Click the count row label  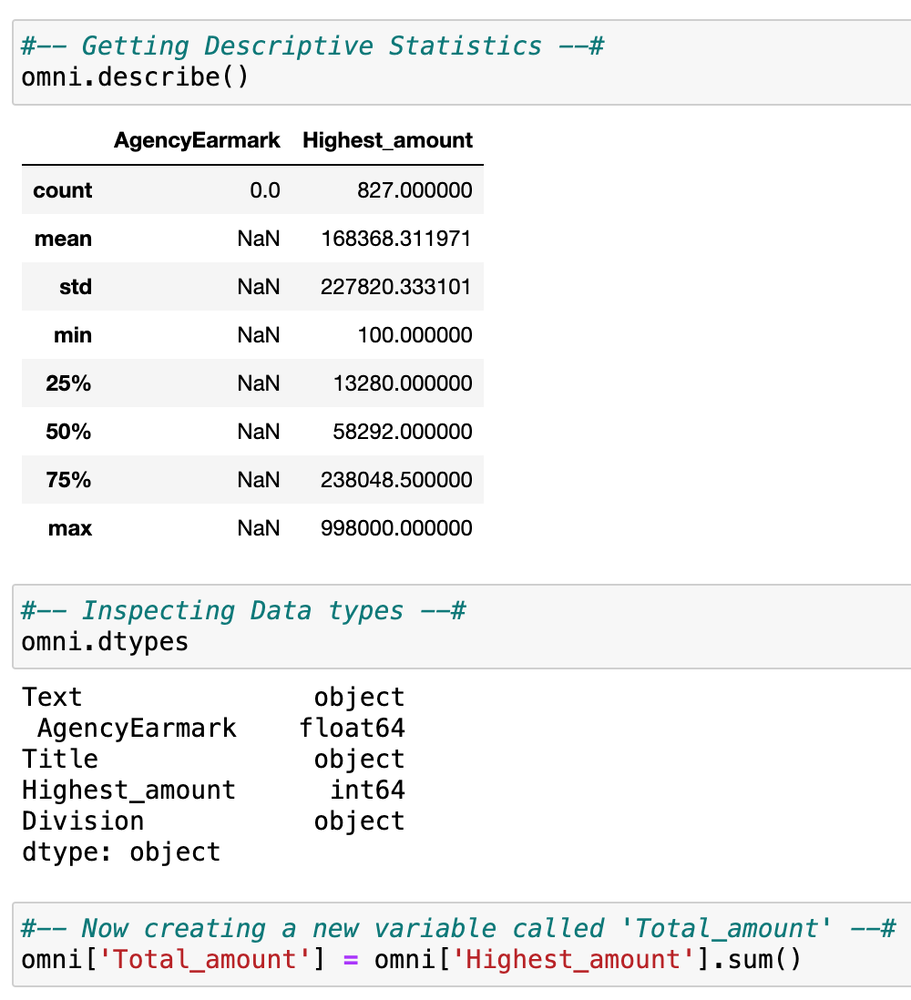tap(62, 190)
